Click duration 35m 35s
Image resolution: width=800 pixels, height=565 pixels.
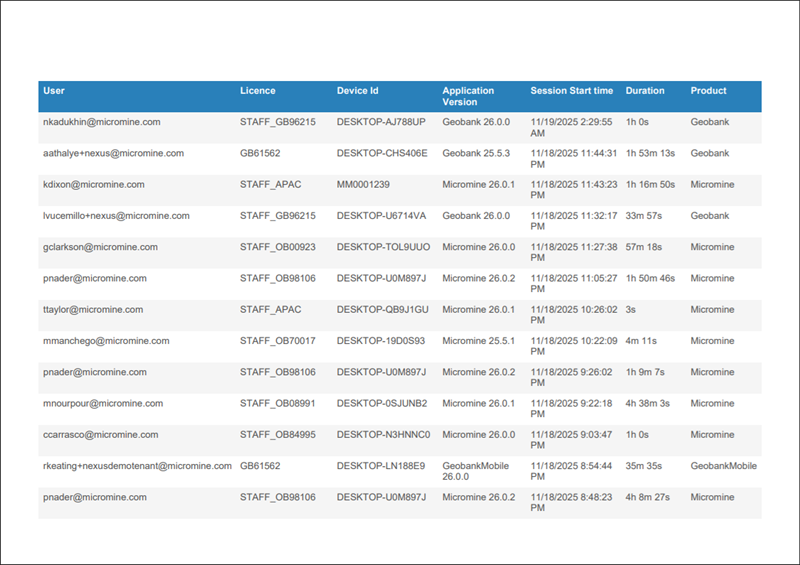click(643, 466)
